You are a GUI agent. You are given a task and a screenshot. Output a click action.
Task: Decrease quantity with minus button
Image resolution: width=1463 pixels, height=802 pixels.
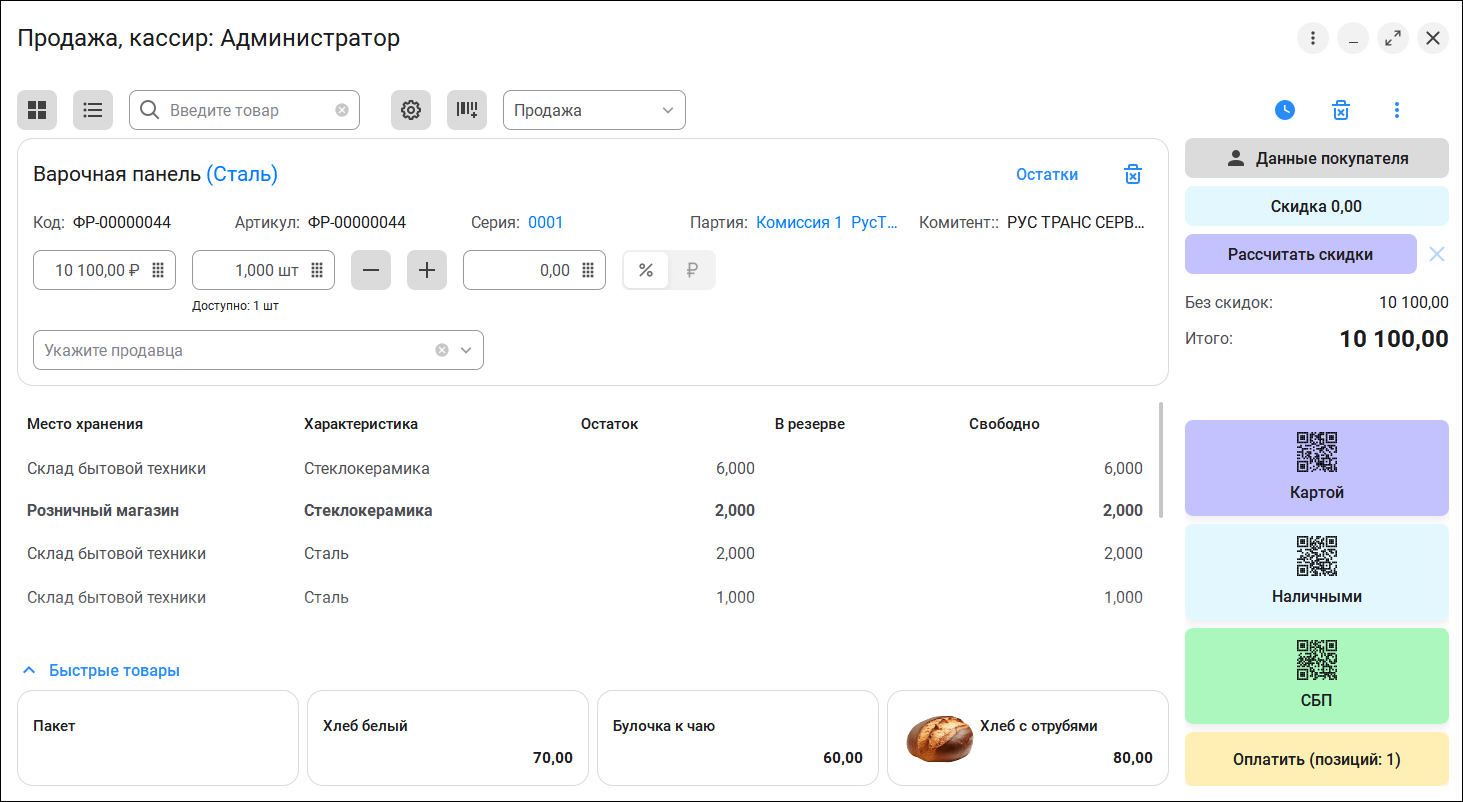[x=371, y=270]
